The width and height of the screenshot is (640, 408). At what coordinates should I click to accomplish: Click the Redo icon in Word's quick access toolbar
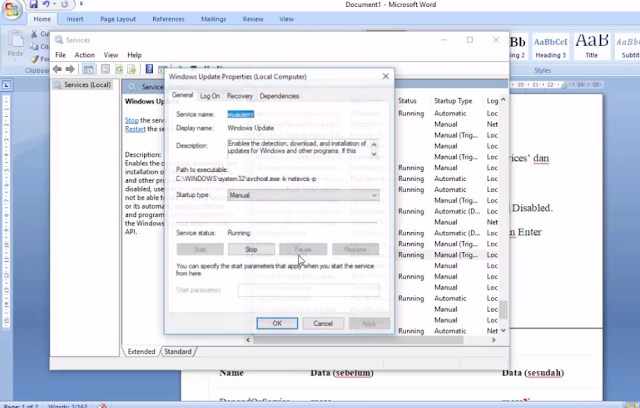point(64,4)
